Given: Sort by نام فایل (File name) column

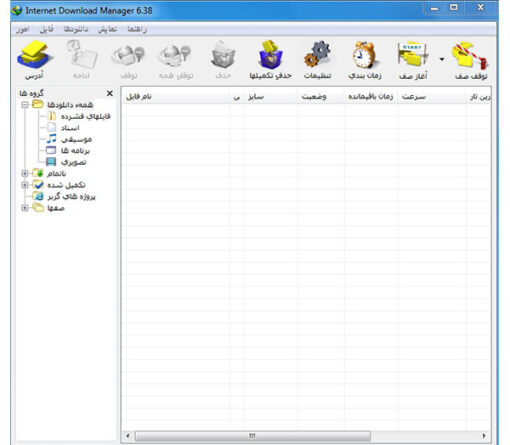Looking at the screenshot, I should (176, 97).
